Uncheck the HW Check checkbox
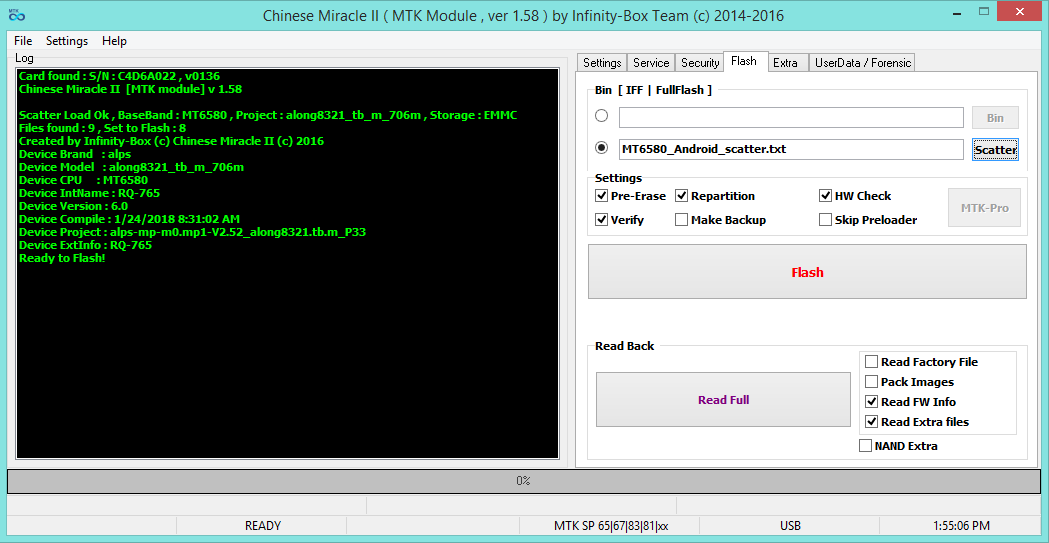The image size is (1049, 543). [x=825, y=196]
